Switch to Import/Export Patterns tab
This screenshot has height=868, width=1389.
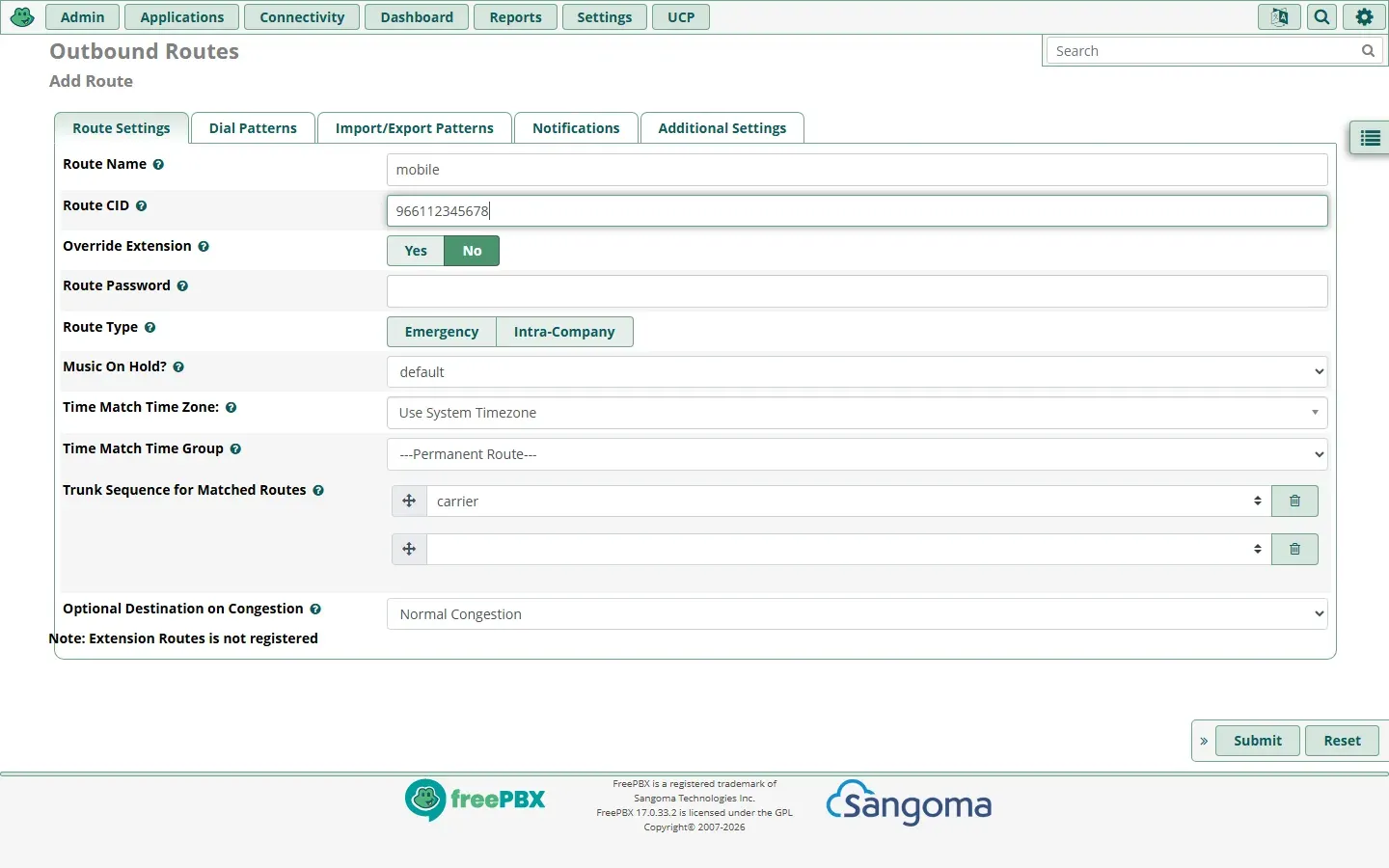pos(414,128)
